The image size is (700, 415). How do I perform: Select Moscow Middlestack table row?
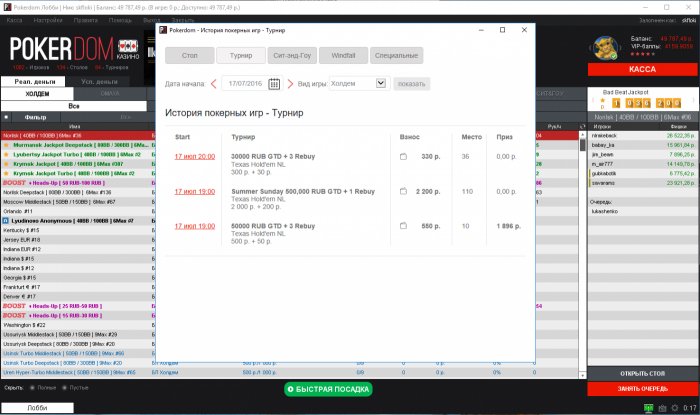(77, 202)
